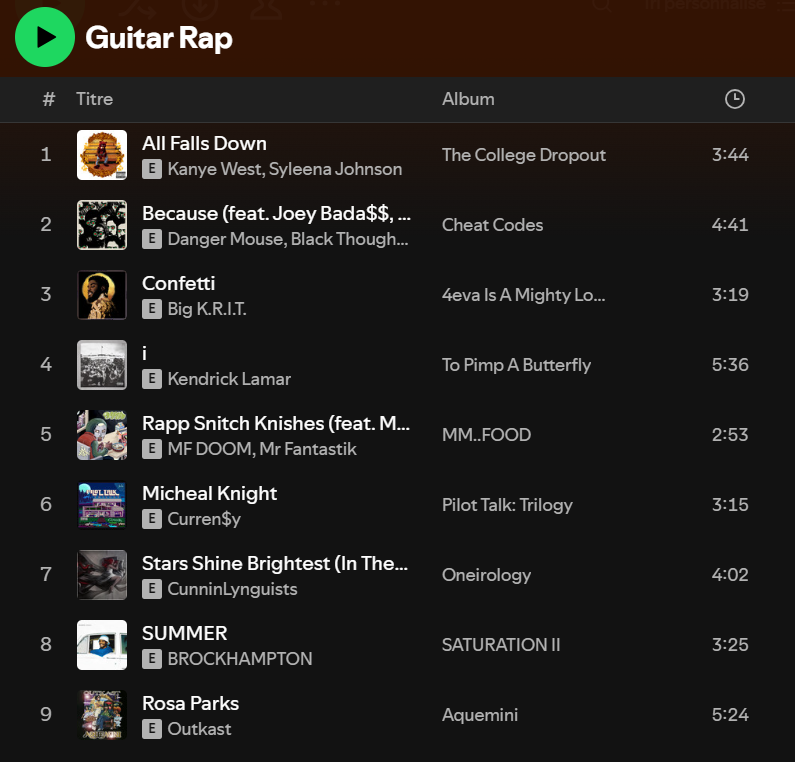Open artist Big K.R.I.T.
This screenshot has width=795, height=762.
(x=207, y=309)
